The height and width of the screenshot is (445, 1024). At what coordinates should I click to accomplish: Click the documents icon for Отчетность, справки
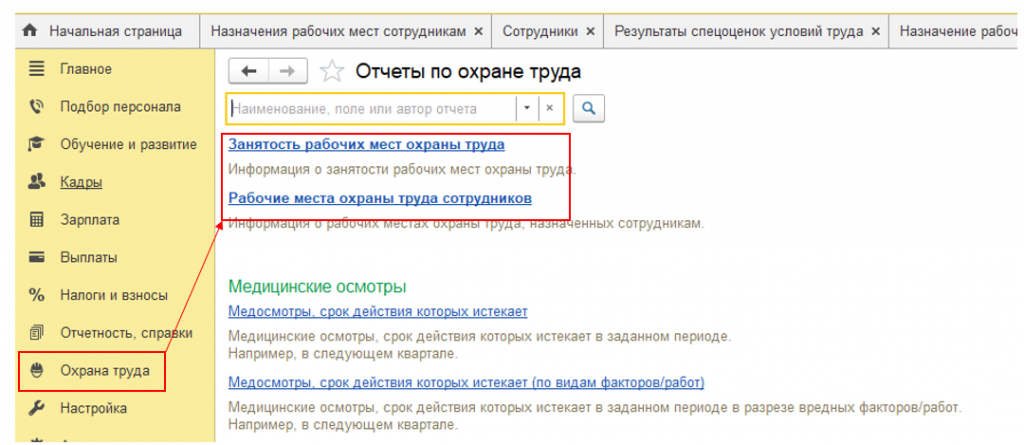(37, 333)
